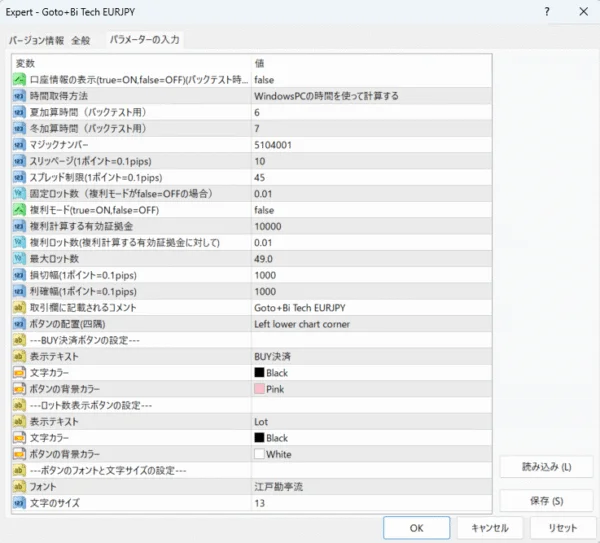Switch to the 全般 tab
The image size is (600, 543).
pos(81,41)
